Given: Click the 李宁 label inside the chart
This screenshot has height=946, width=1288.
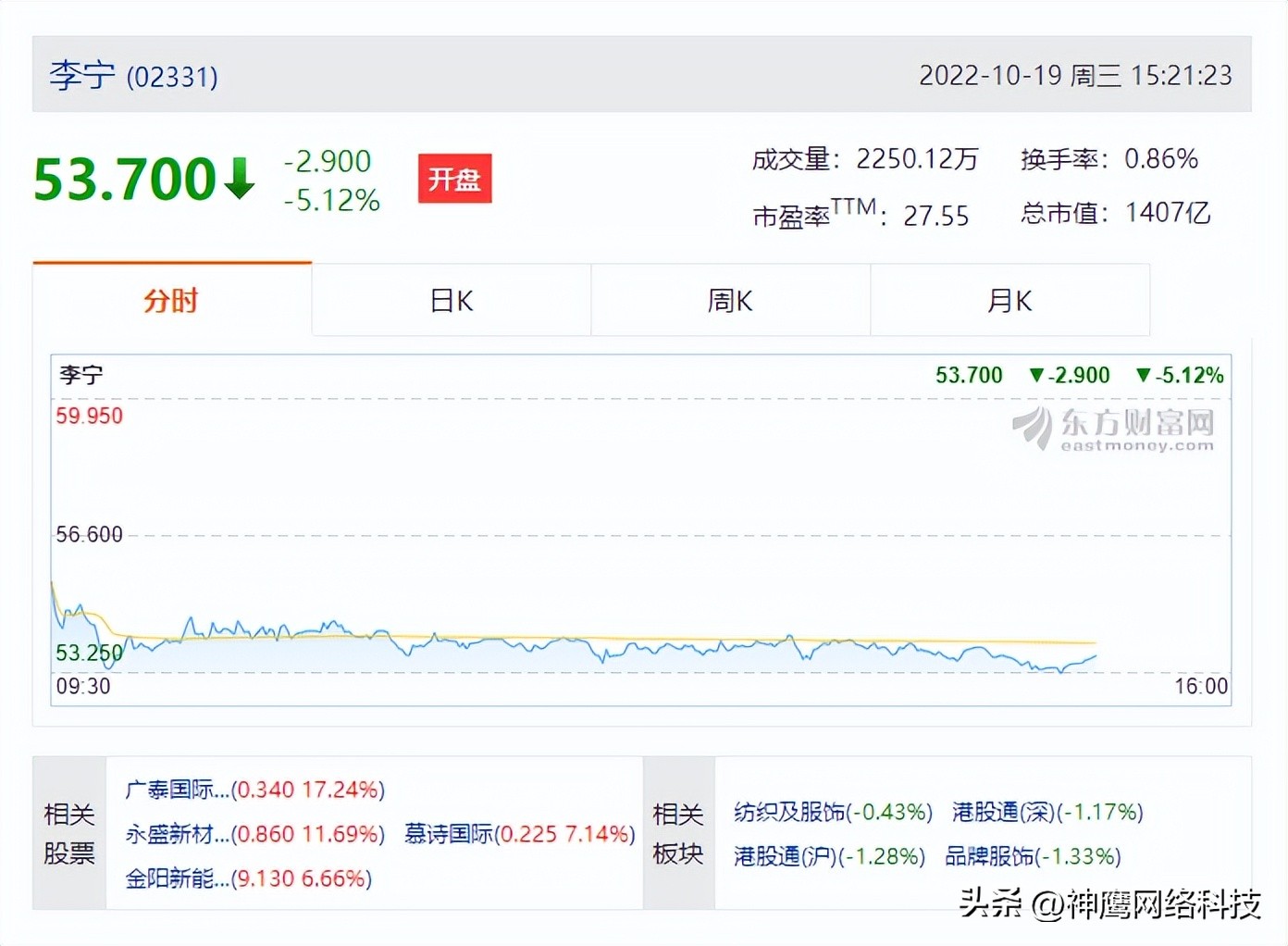Looking at the screenshot, I should pyautogui.click(x=81, y=375).
